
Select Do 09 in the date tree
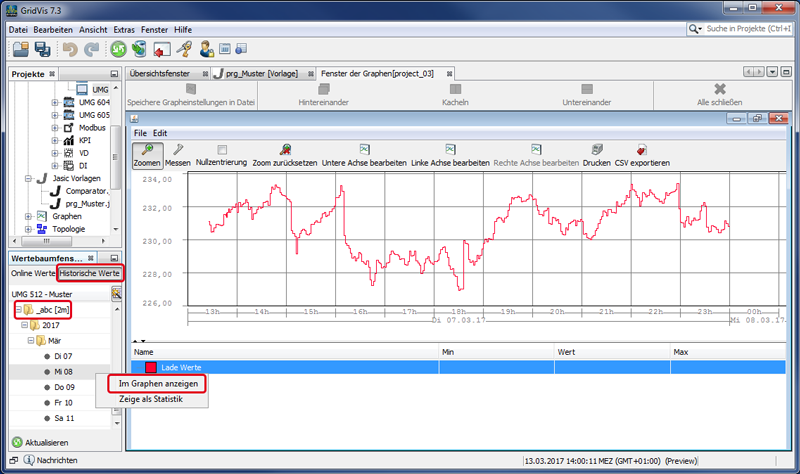[64, 387]
